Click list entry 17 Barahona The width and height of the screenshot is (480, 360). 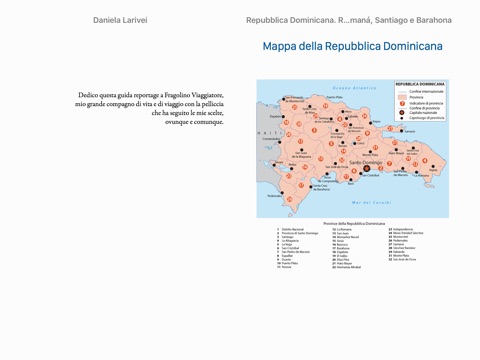coord(341,248)
